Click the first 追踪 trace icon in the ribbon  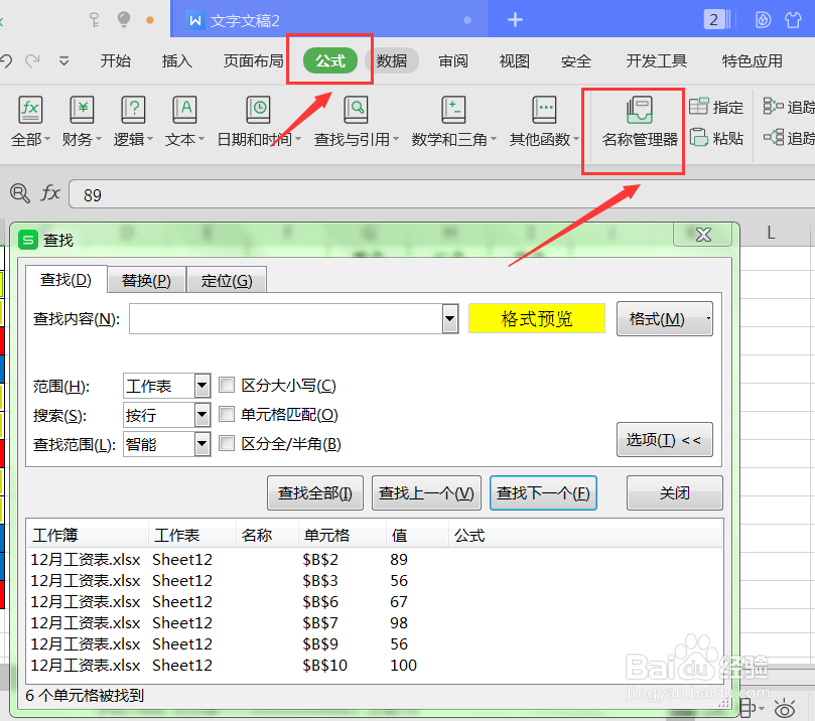tap(773, 107)
